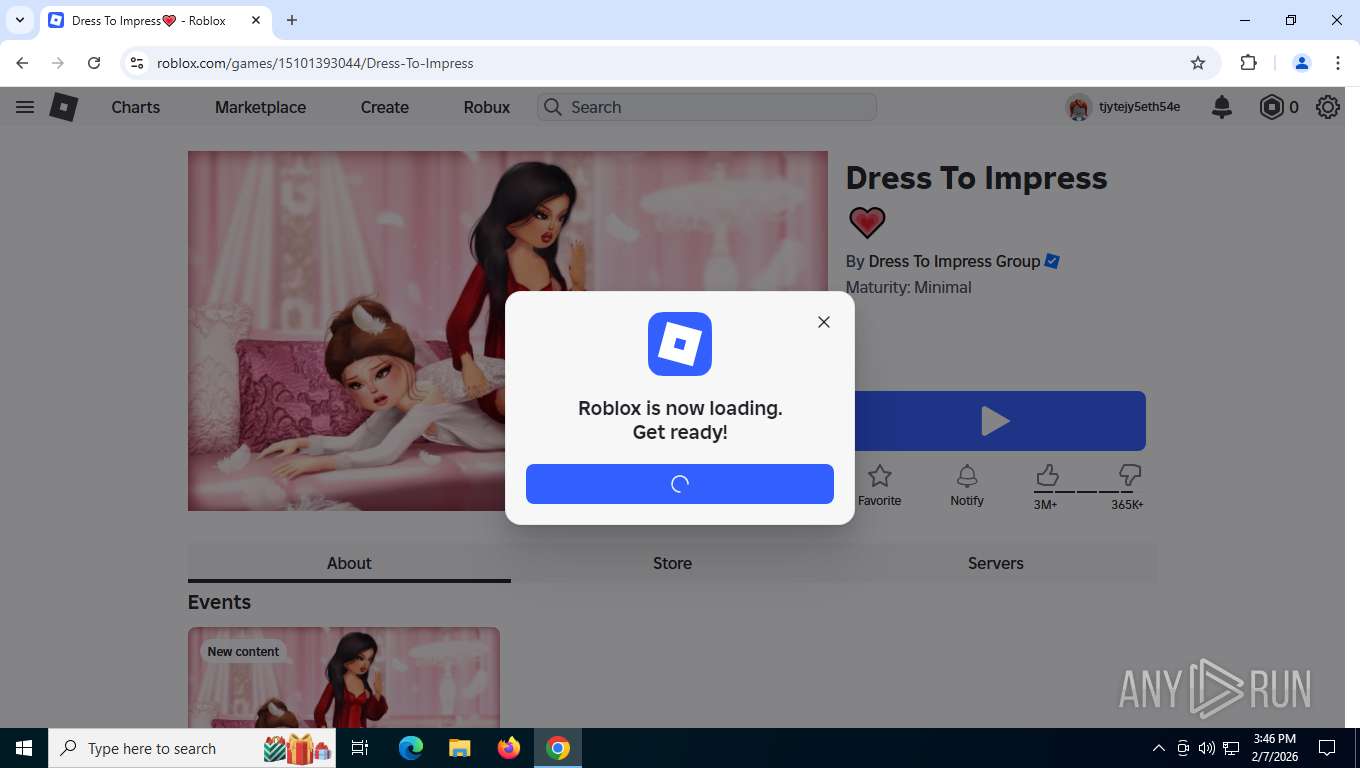This screenshot has width=1360, height=768.
Task: Open the Chrome extensions puzzle icon
Action: [x=1248, y=63]
